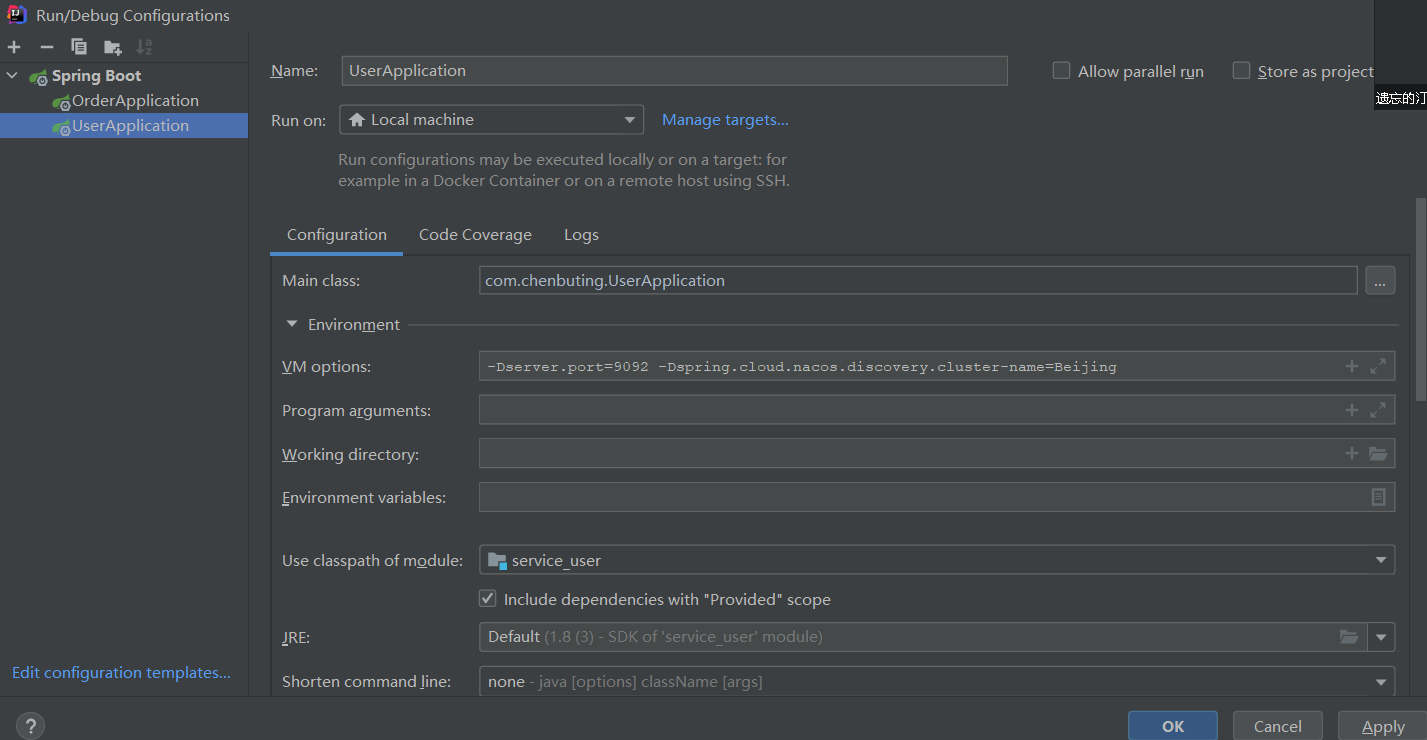
Task: Collapse the Spring Boot tree node
Action: [x=12, y=76]
